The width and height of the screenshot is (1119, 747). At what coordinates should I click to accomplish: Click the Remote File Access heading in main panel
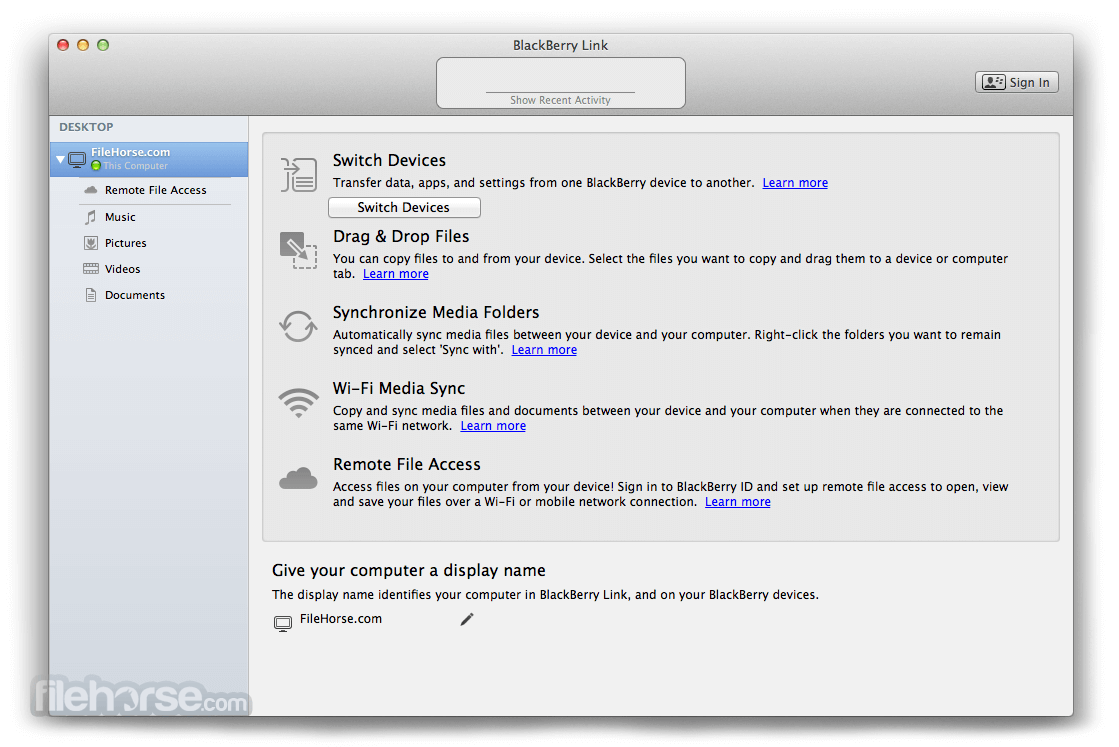coord(407,464)
